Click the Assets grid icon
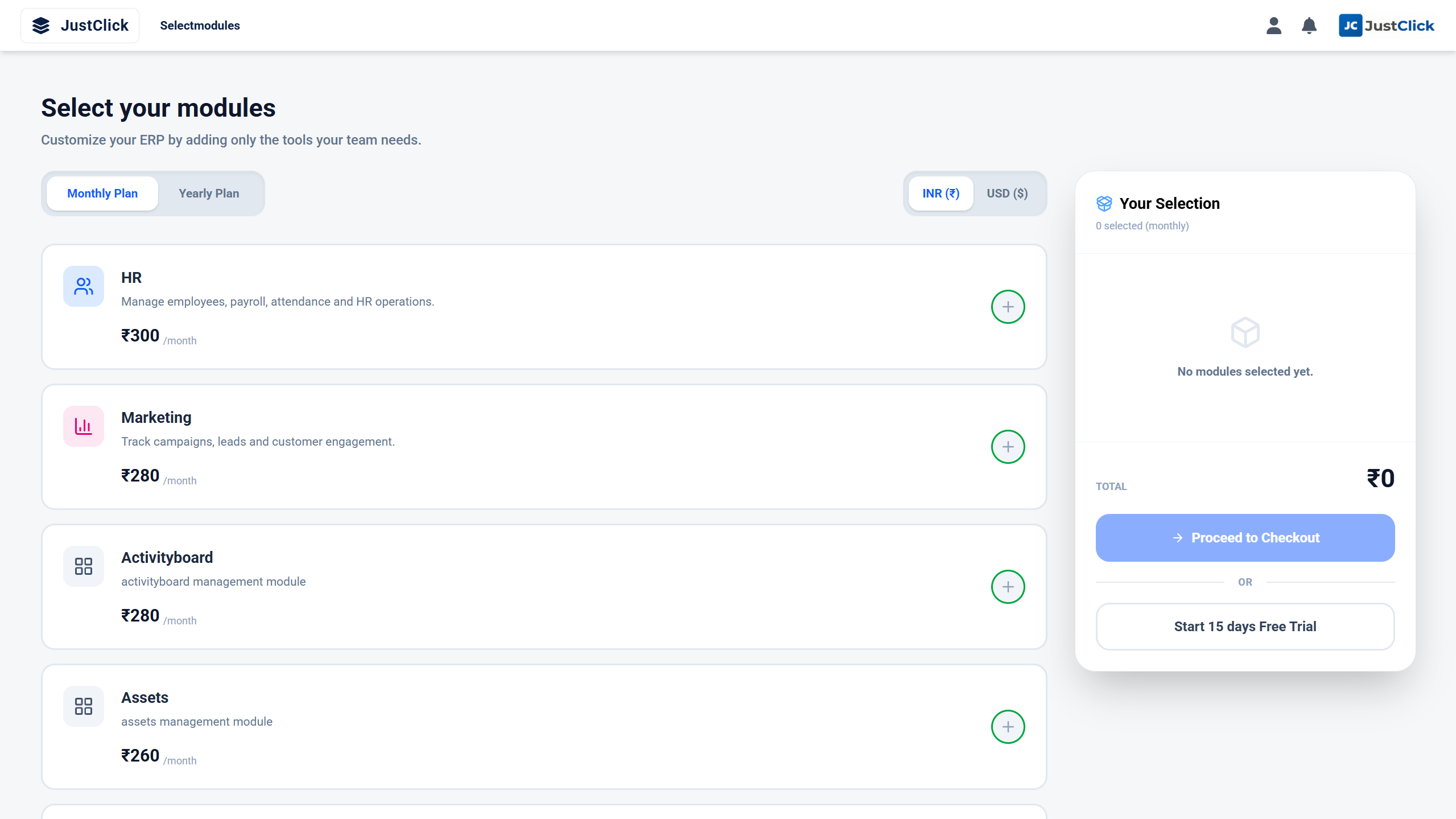Image resolution: width=1456 pixels, height=819 pixels. click(x=84, y=706)
